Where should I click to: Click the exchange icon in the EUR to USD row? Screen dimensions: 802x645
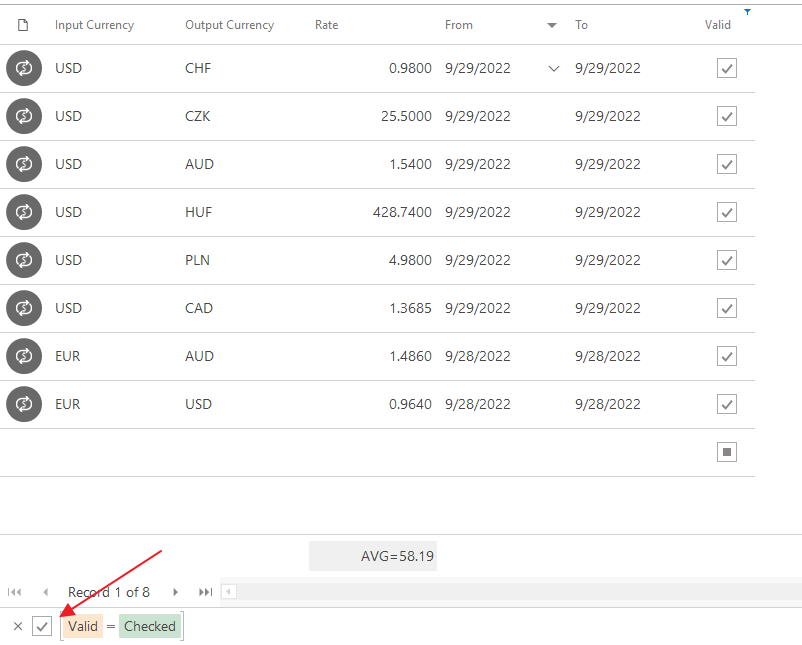(24, 405)
